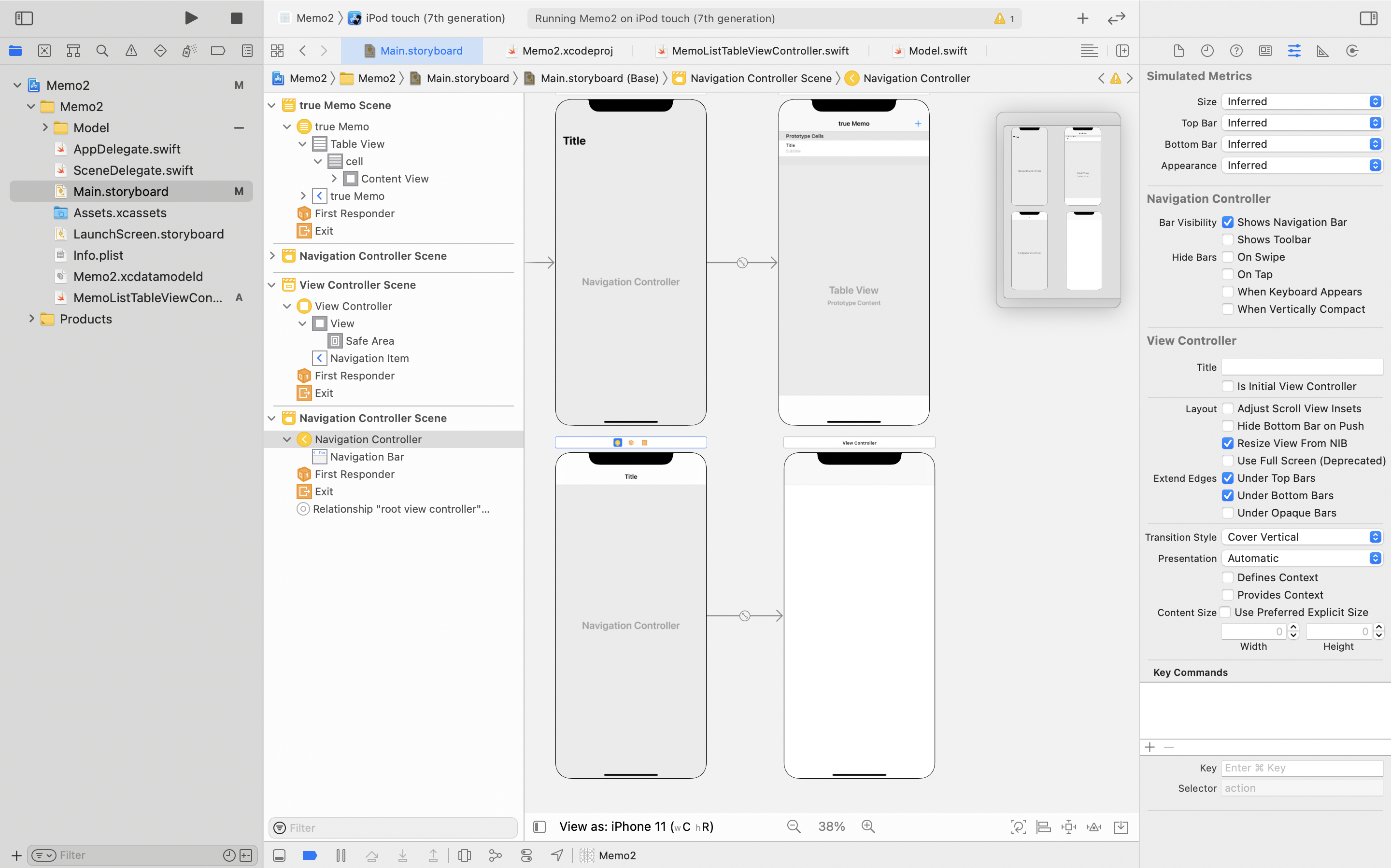Open the Find navigator magnifier icon
Image resolution: width=1391 pixels, height=868 pixels.
click(x=102, y=51)
